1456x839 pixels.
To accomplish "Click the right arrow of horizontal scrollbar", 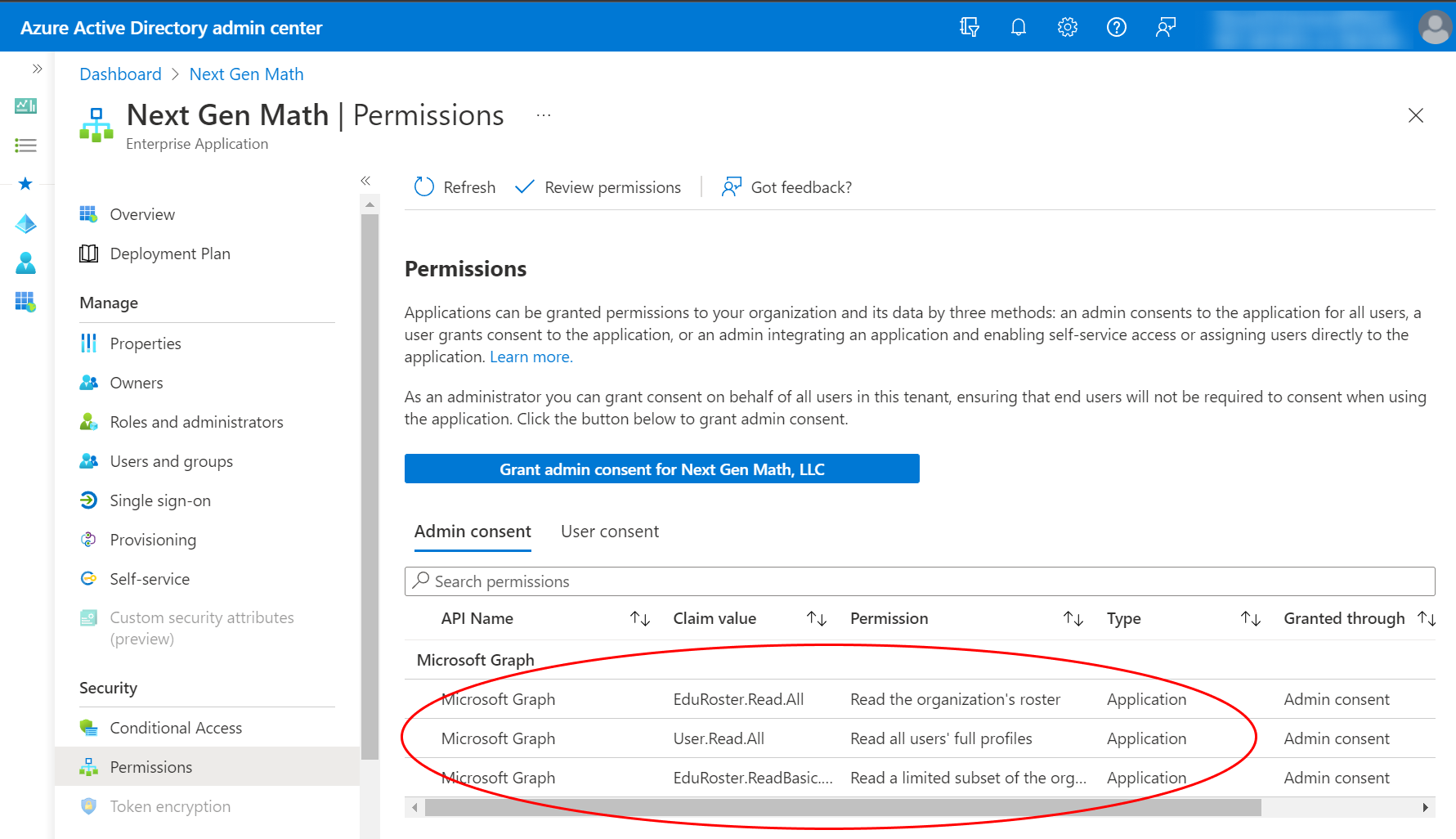I will (x=1426, y=808).
